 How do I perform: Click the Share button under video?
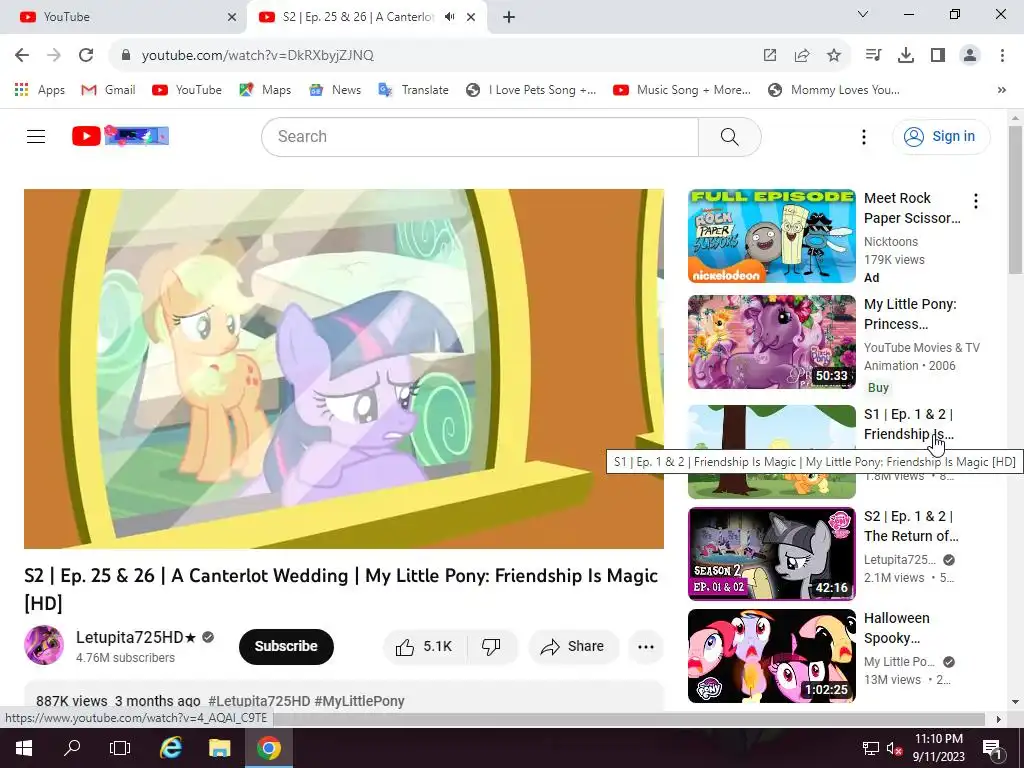(573, 647)
